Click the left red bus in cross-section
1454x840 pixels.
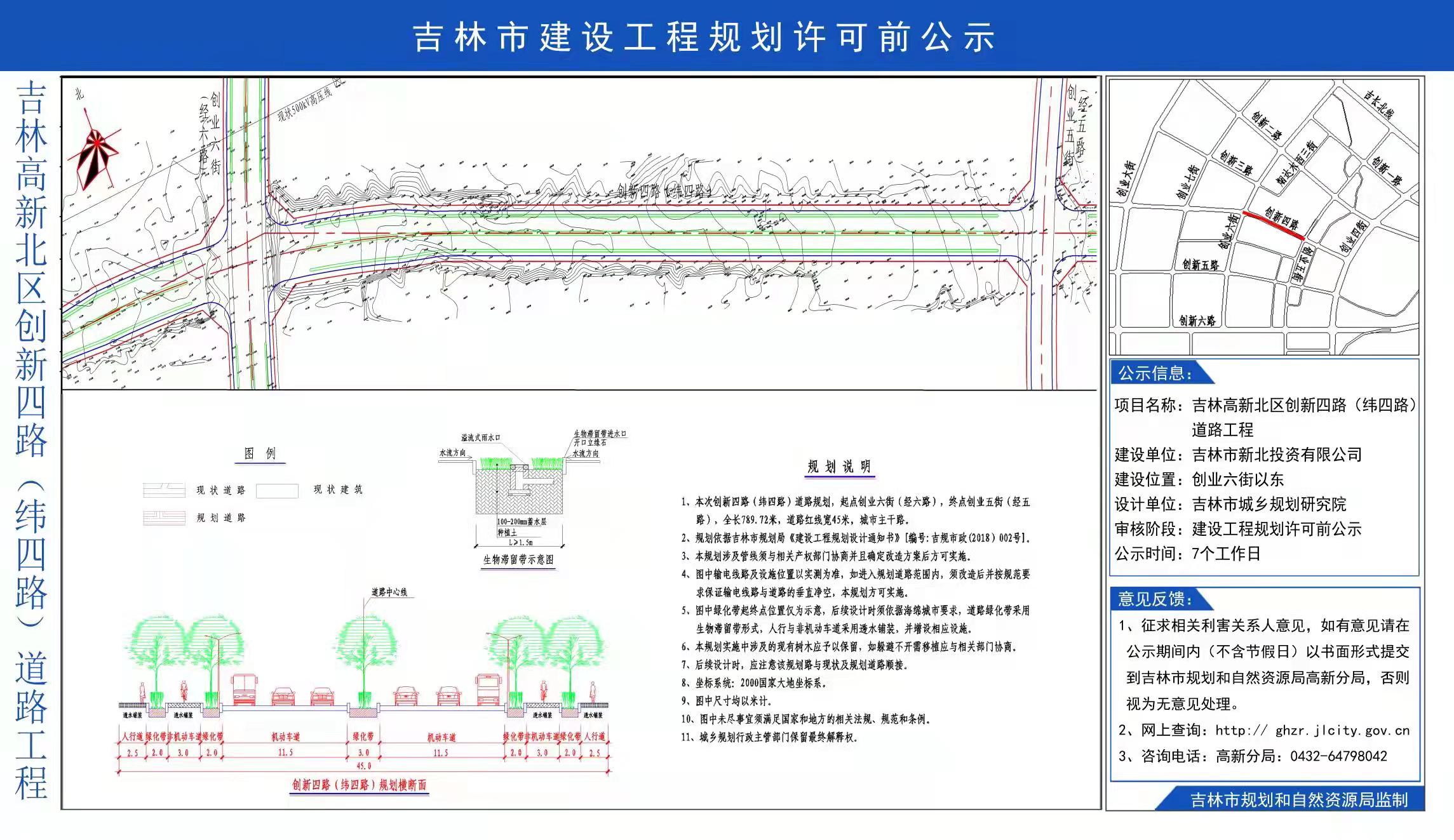coord(245,690)
